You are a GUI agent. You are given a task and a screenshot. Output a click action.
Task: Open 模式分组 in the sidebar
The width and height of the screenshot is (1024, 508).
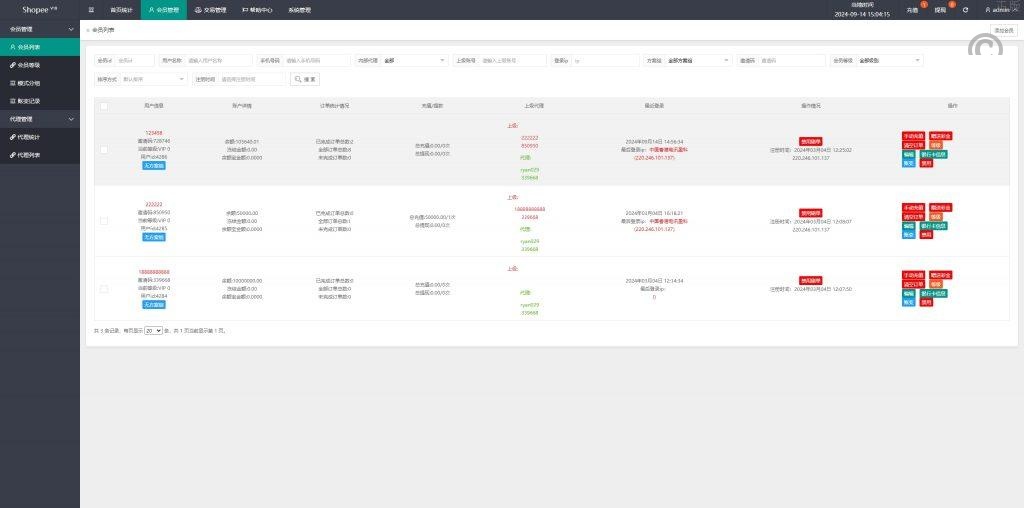[30, 82]
